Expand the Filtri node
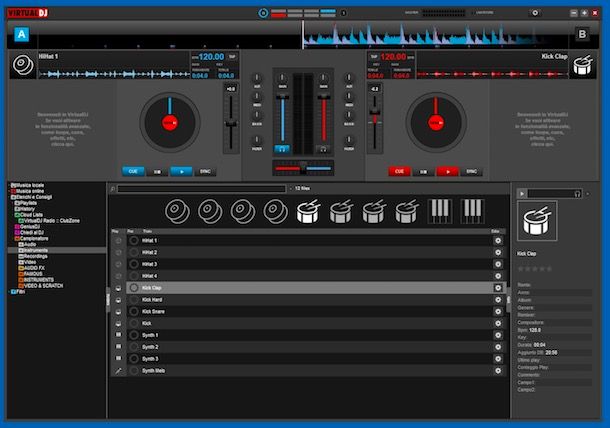The image size is (610, 428). 10,291
